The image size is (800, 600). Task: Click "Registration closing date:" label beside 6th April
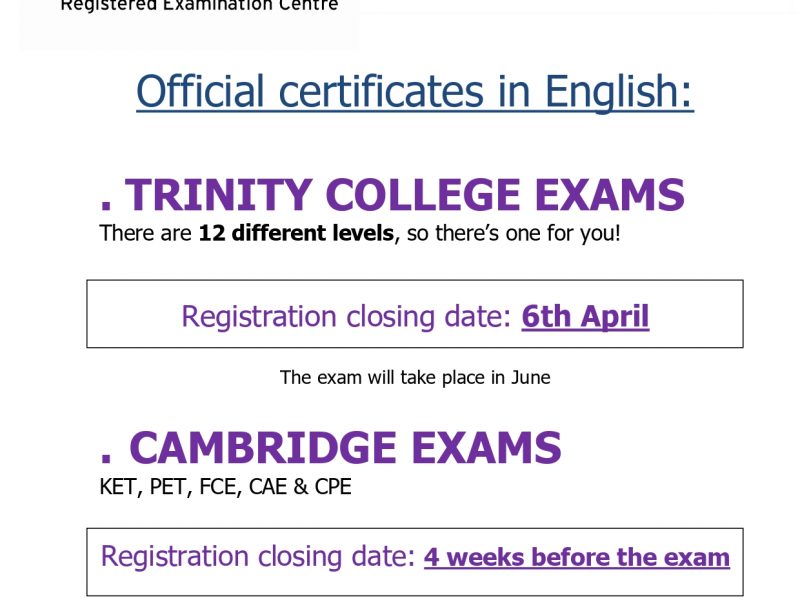(346, 316)
